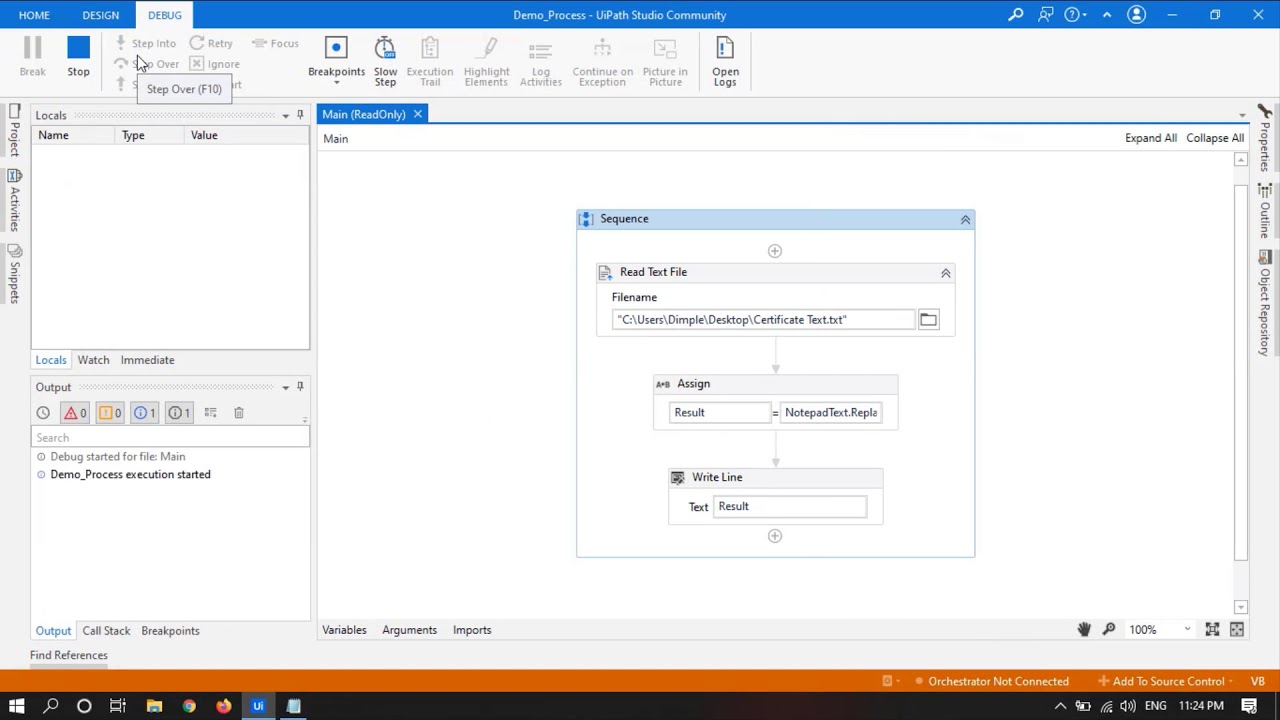
Task: Click Expand All in designer
Action: (1151, 138)
